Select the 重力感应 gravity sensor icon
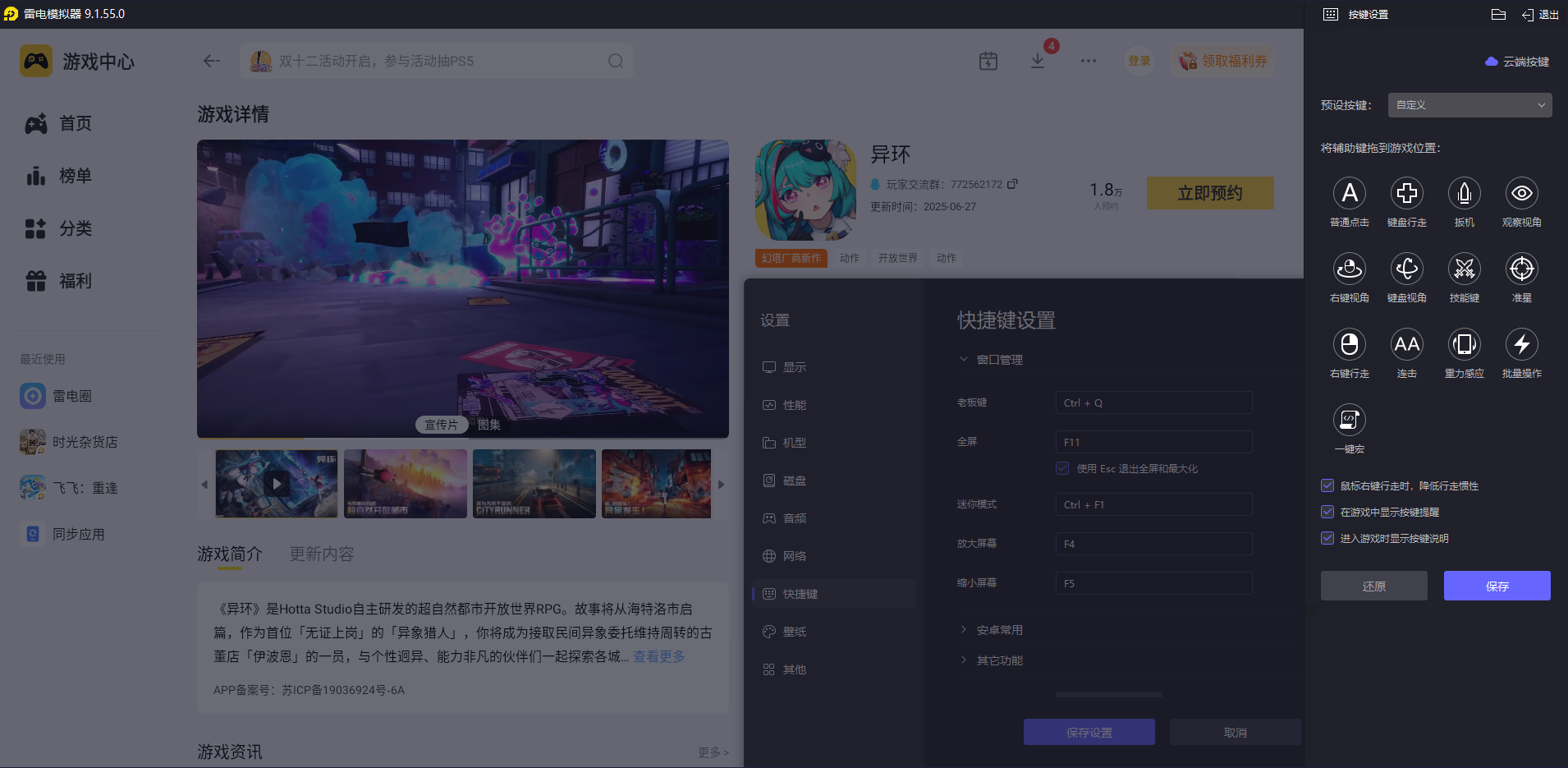 pyautogui.click(x=1465, y=345)
